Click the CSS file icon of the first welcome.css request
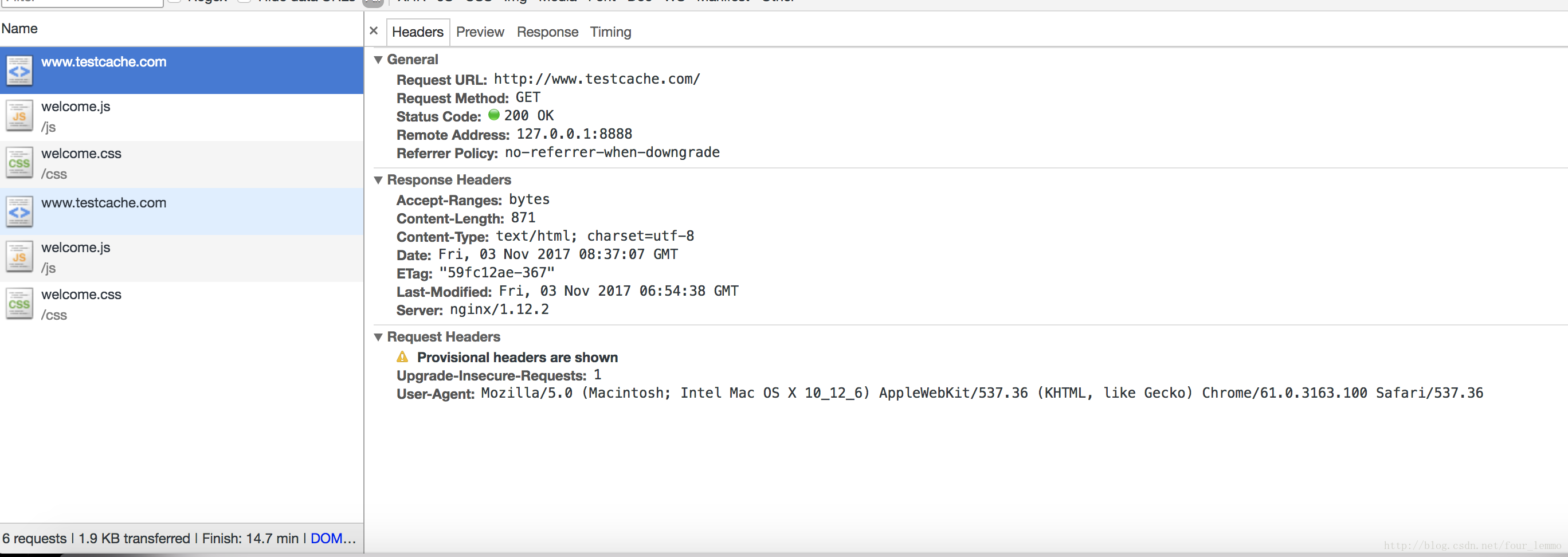 click(x=19, y=163)
